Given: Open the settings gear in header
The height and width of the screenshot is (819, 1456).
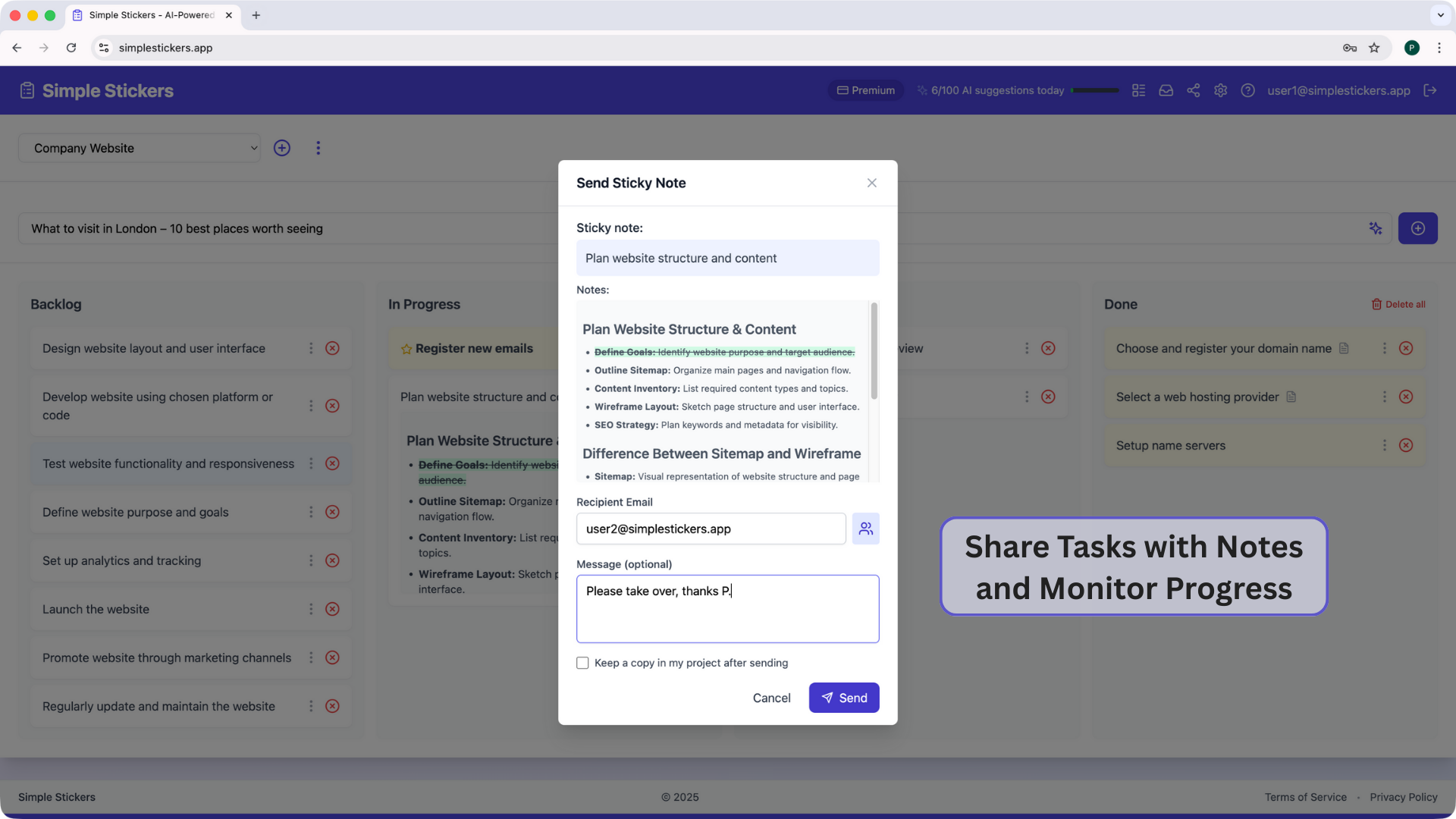Looking at the screenshot, I should (x=1220, y=90).
